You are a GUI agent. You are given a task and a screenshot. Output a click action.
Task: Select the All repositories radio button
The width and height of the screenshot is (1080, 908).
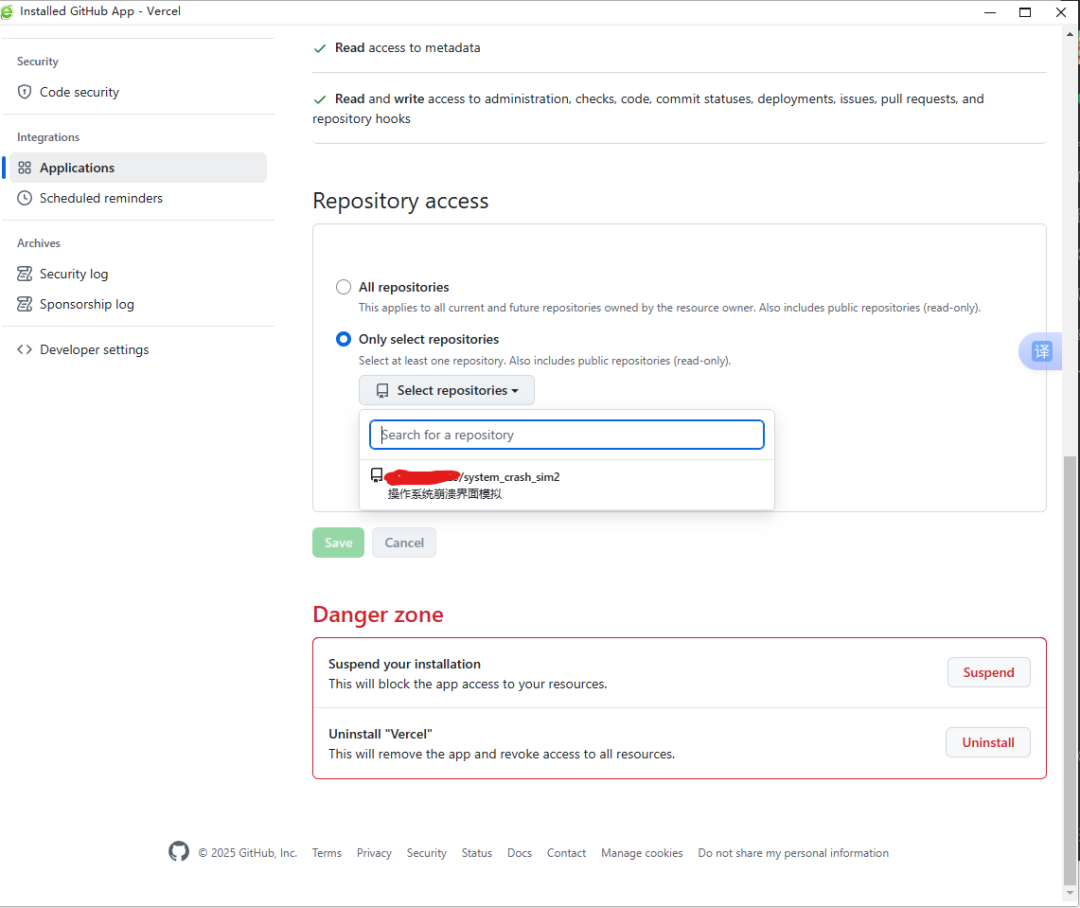tap(344, 287)
